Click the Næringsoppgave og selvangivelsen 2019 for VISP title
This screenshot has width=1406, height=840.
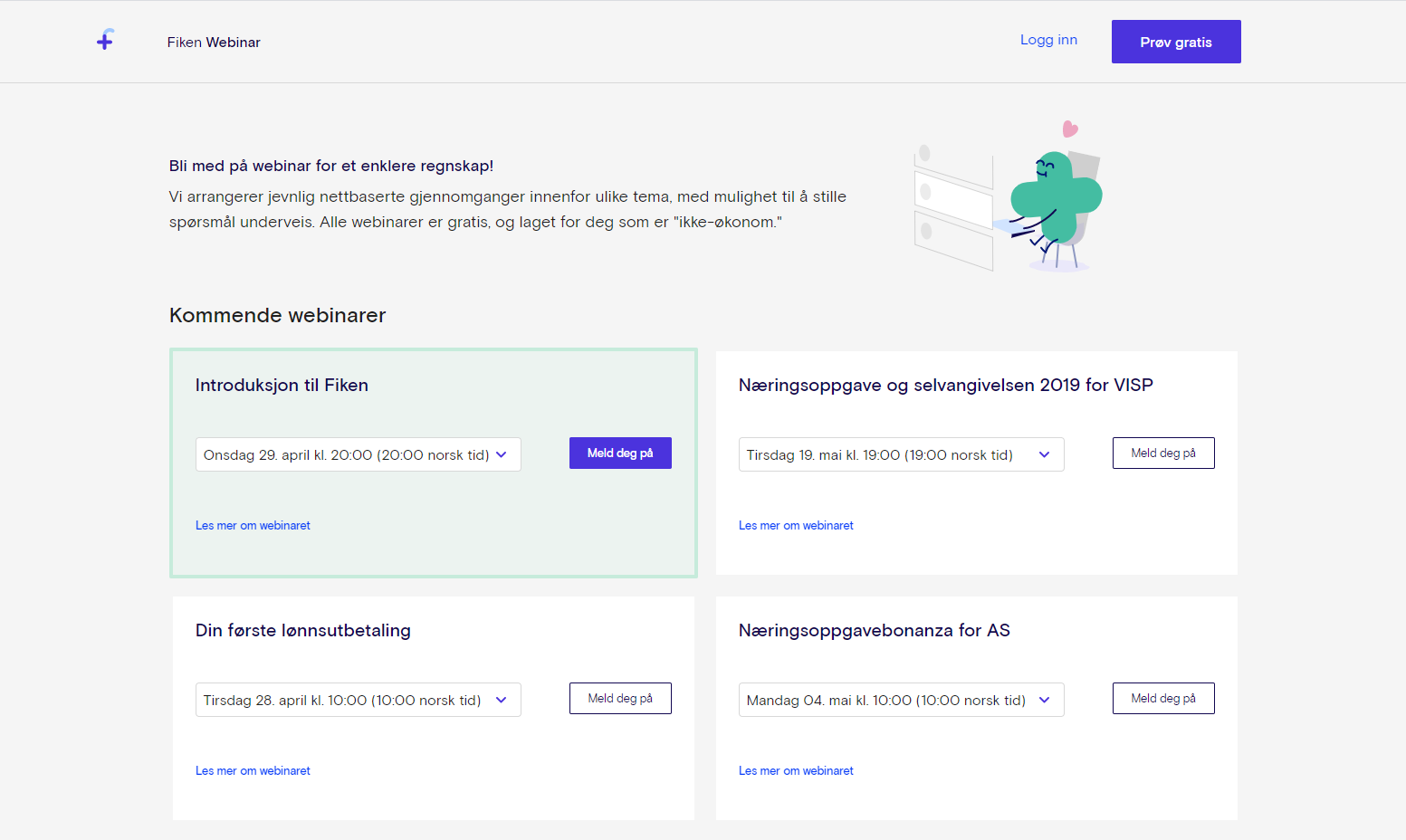(946, 385)
